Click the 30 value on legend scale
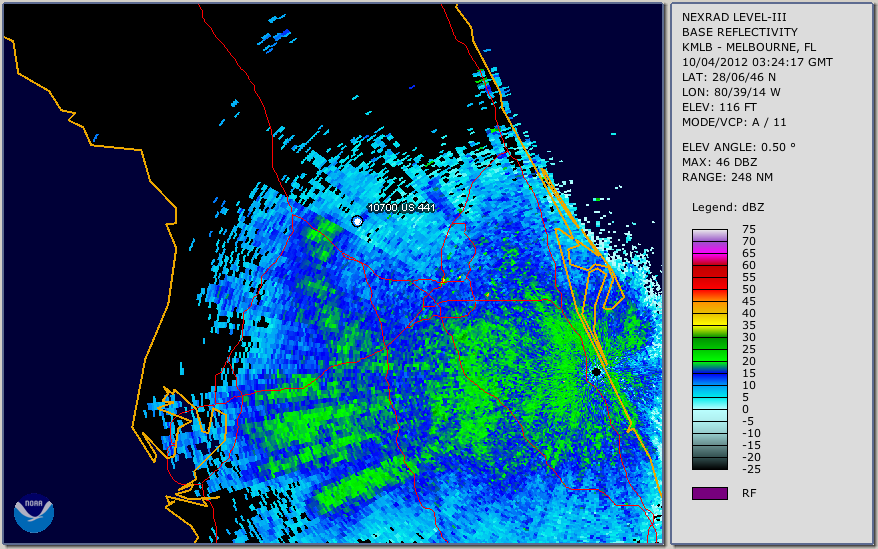Viewport: 878px width, 549px height. click(x=749, y=337)
